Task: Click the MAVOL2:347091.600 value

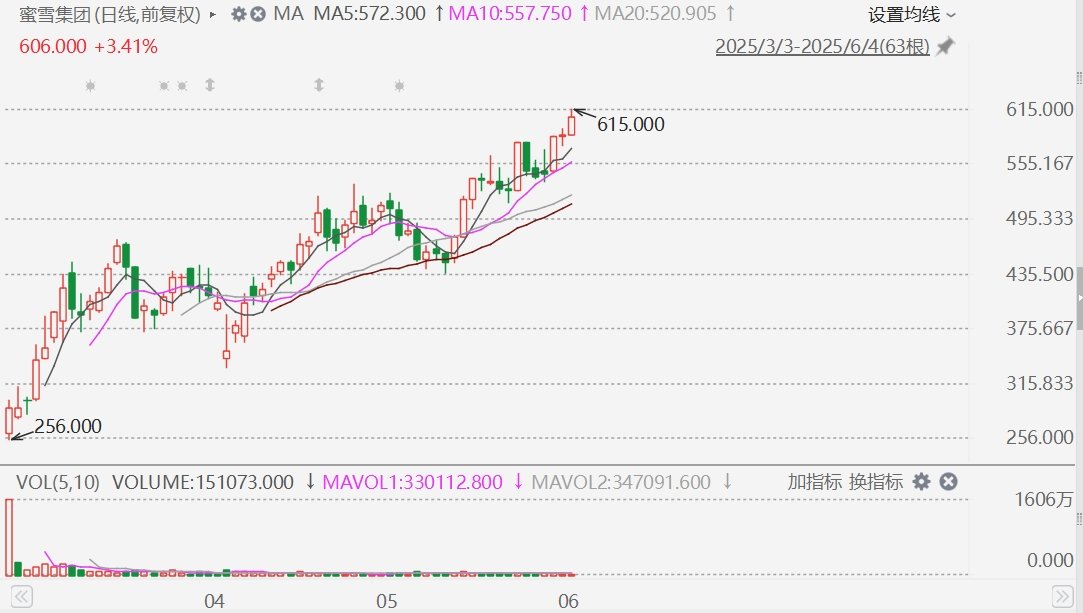Action: (x=621, y=481)
